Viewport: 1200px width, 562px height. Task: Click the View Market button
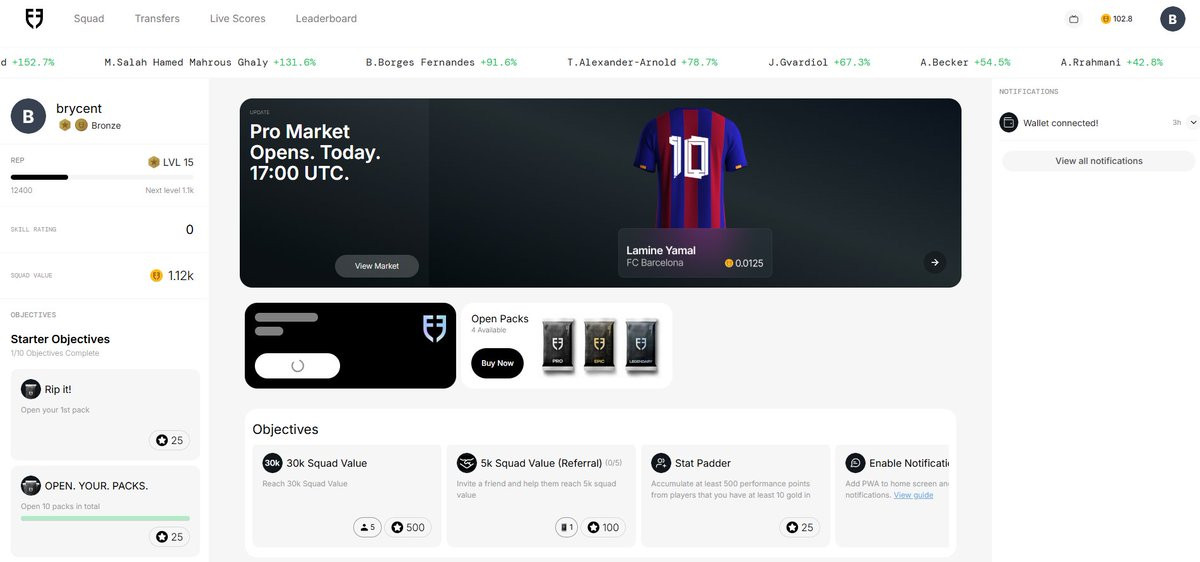[377, 266]
